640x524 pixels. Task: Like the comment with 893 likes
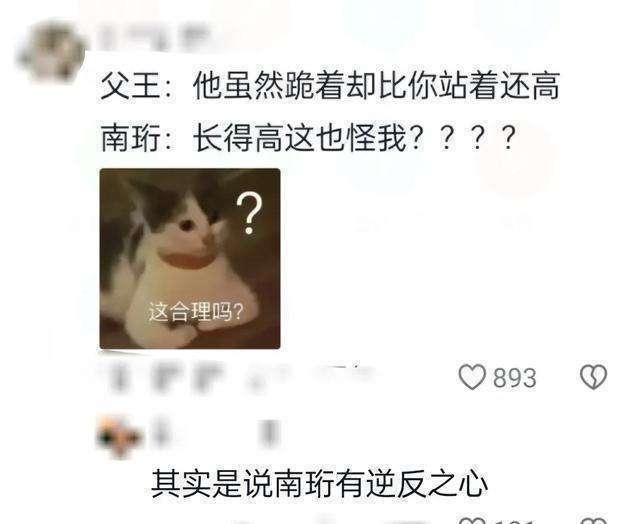pos(472,377)
